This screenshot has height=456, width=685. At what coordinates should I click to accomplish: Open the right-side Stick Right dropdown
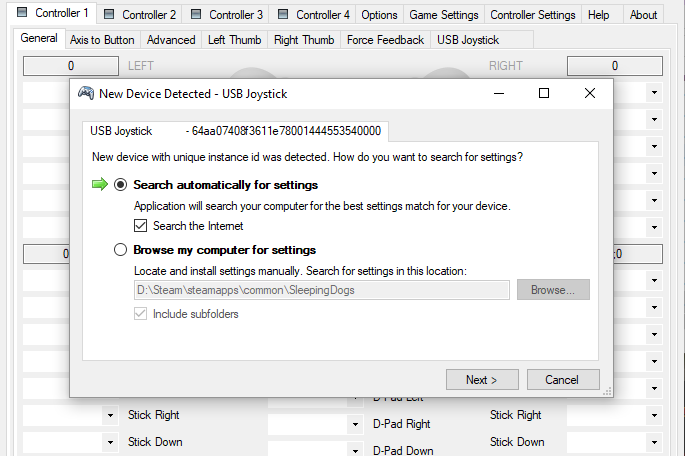654,415
